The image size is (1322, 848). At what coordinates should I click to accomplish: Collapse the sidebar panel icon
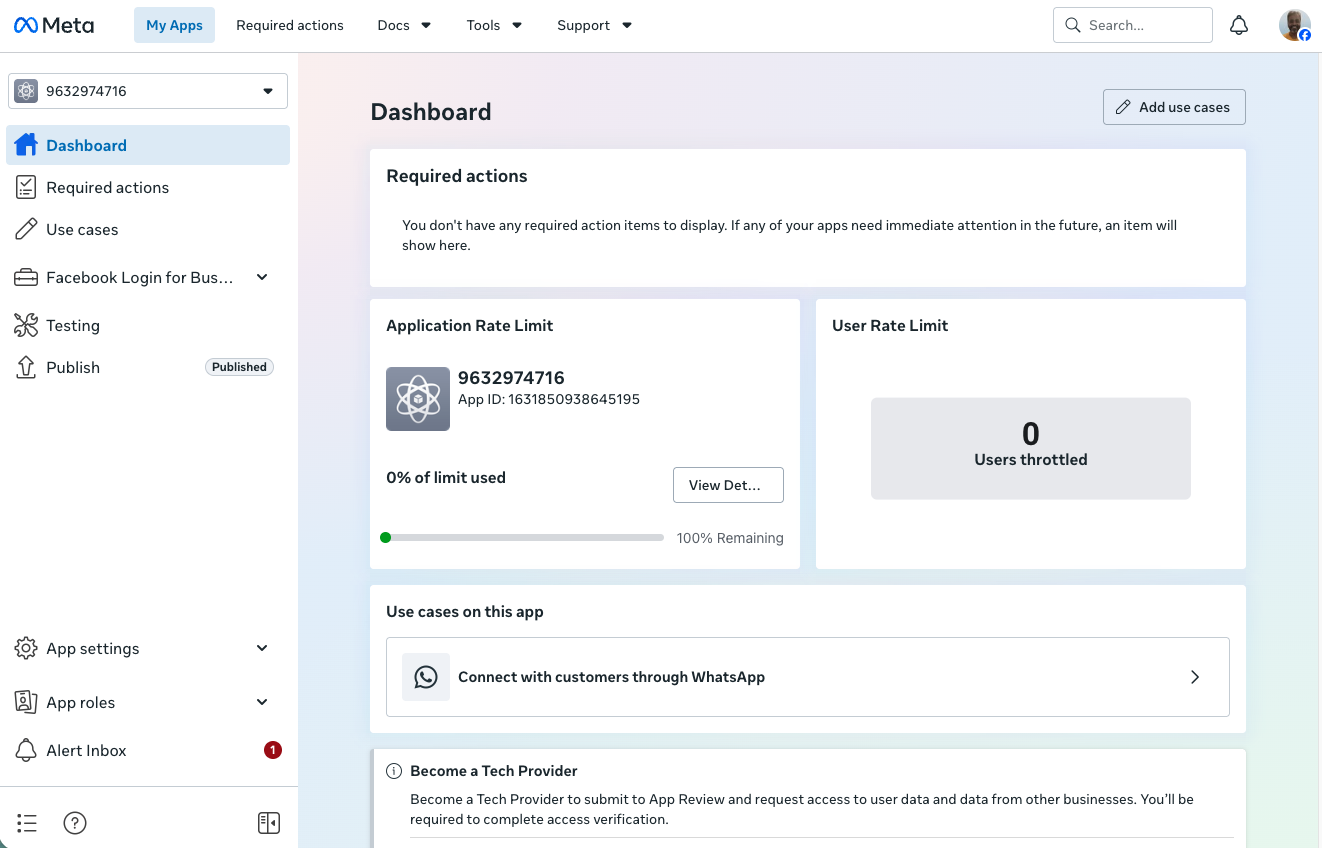pyautogui.click(x=268, y=823)
